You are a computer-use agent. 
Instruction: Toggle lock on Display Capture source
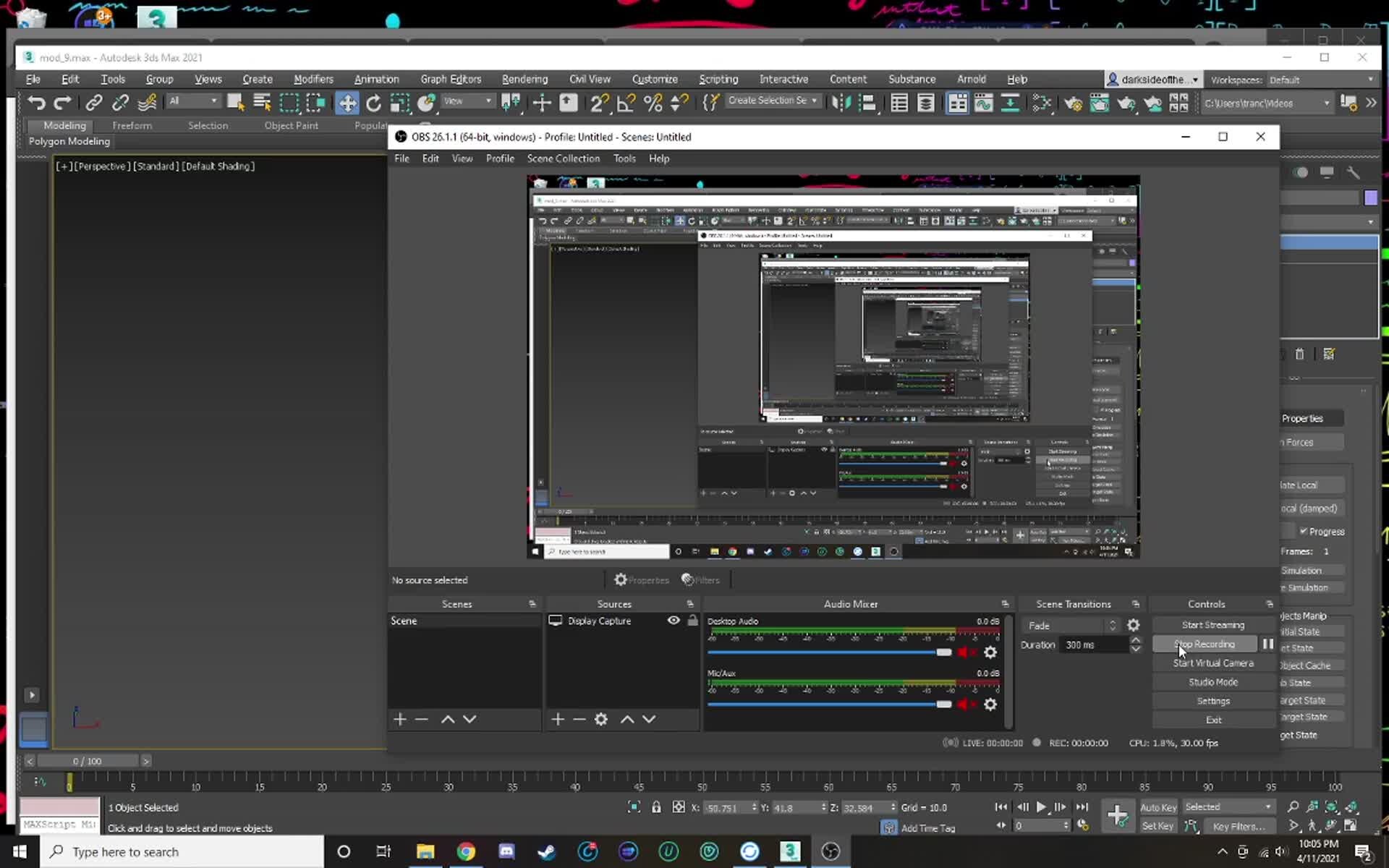coord(692,621)
